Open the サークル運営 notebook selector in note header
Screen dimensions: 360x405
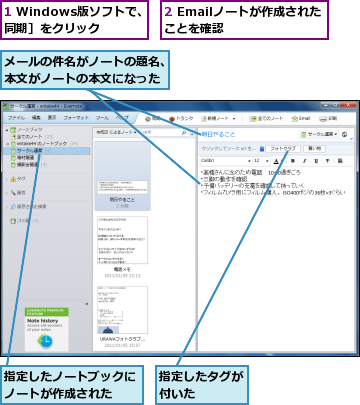tap(320, 134)
